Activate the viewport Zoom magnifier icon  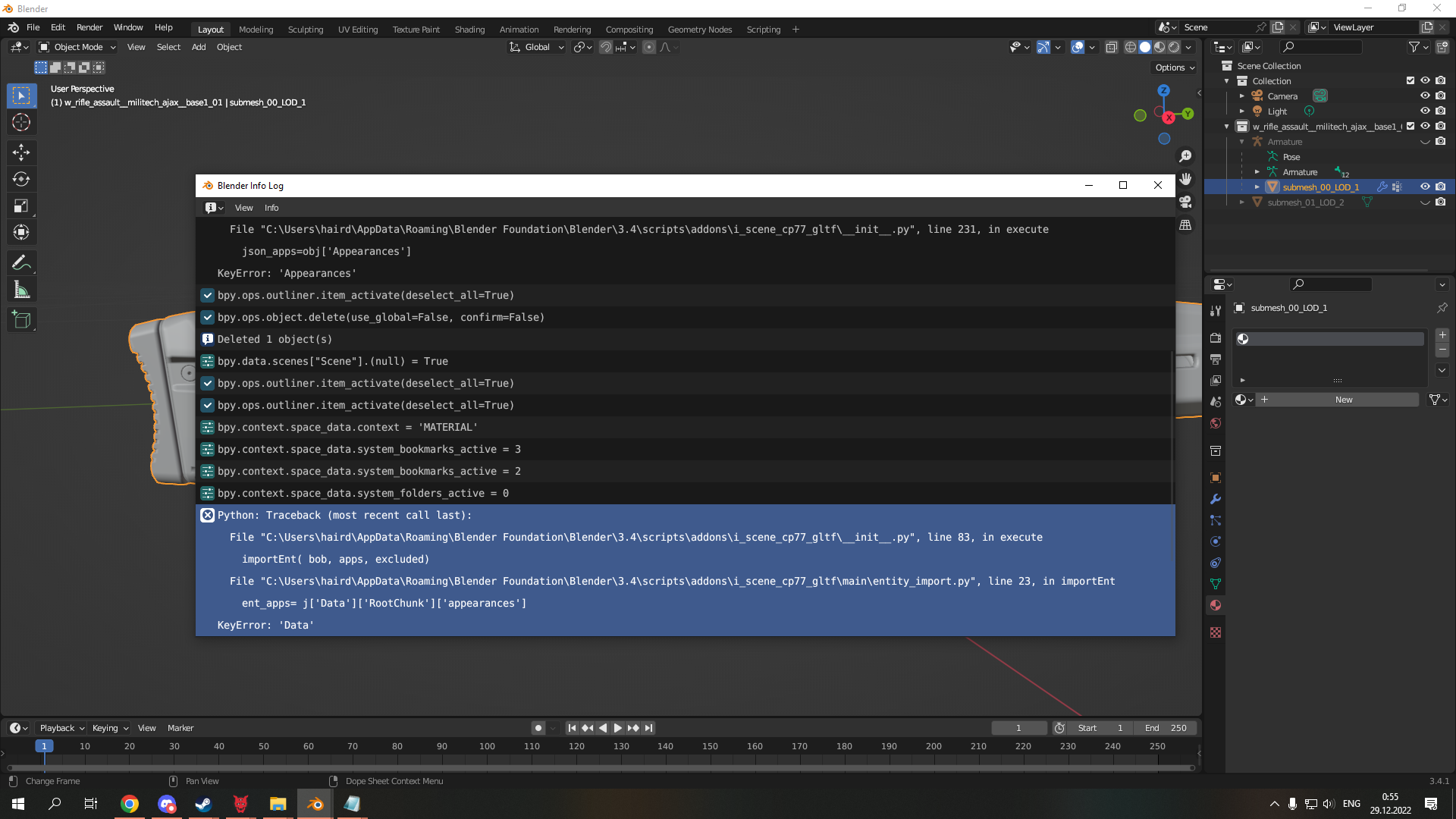1186,156
